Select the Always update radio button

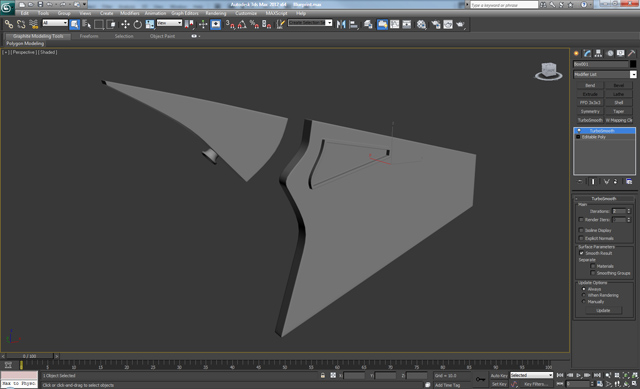[584, 289]
